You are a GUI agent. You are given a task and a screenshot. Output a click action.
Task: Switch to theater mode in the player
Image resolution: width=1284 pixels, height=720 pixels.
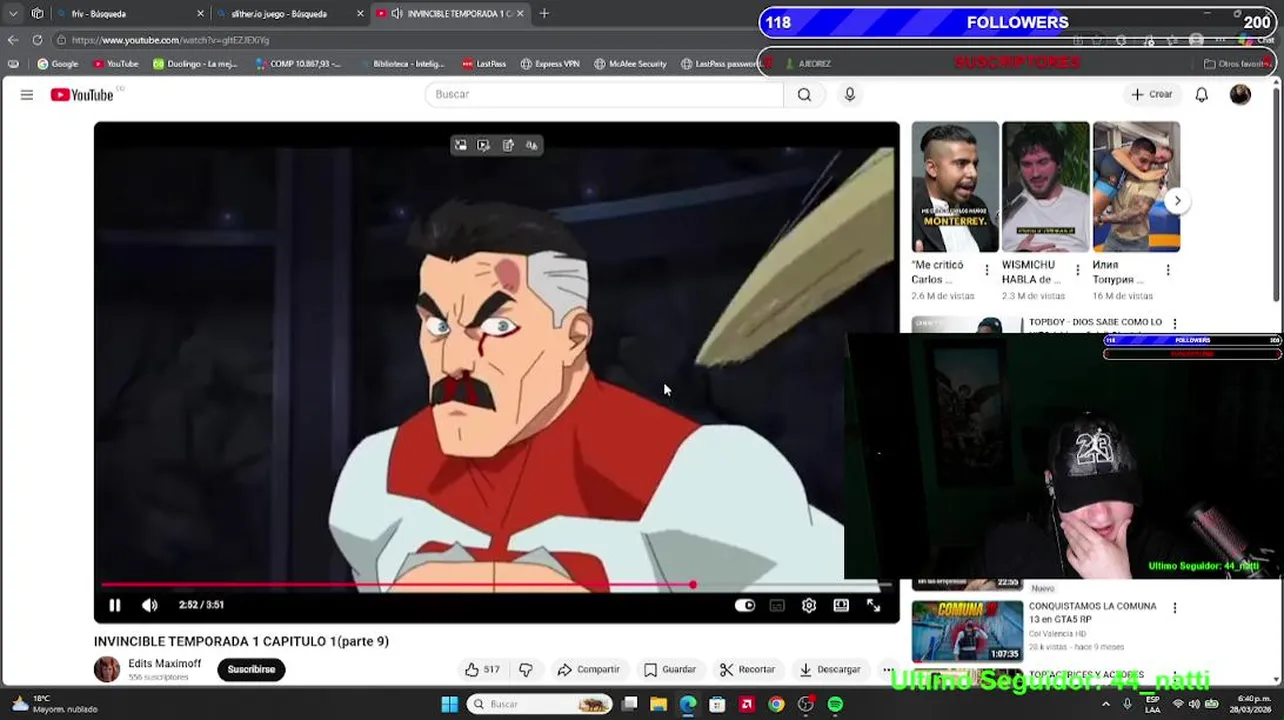pos(841,605)
